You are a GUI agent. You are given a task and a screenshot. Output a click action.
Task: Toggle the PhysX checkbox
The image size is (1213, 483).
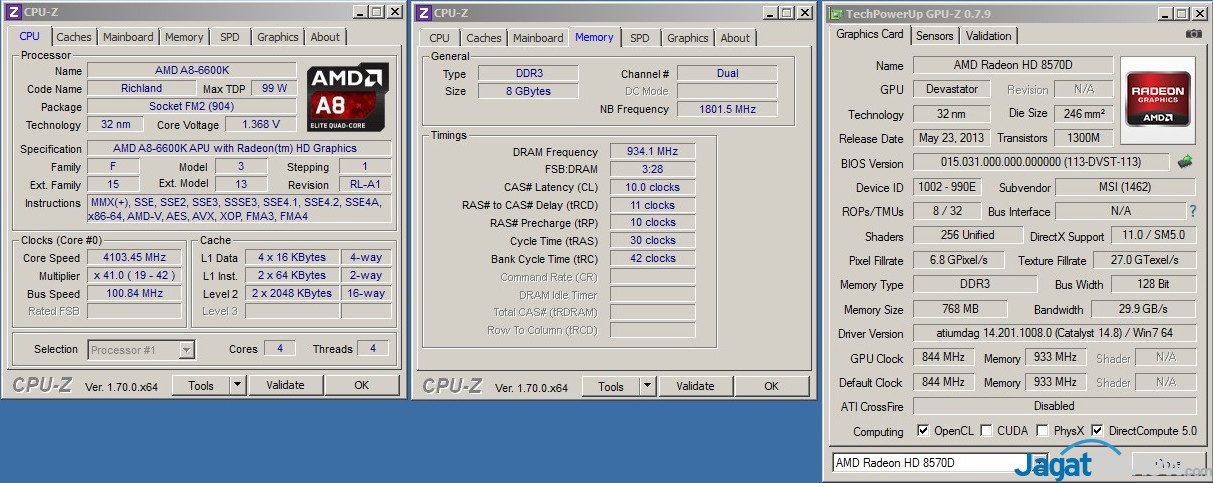(1044, 431)
